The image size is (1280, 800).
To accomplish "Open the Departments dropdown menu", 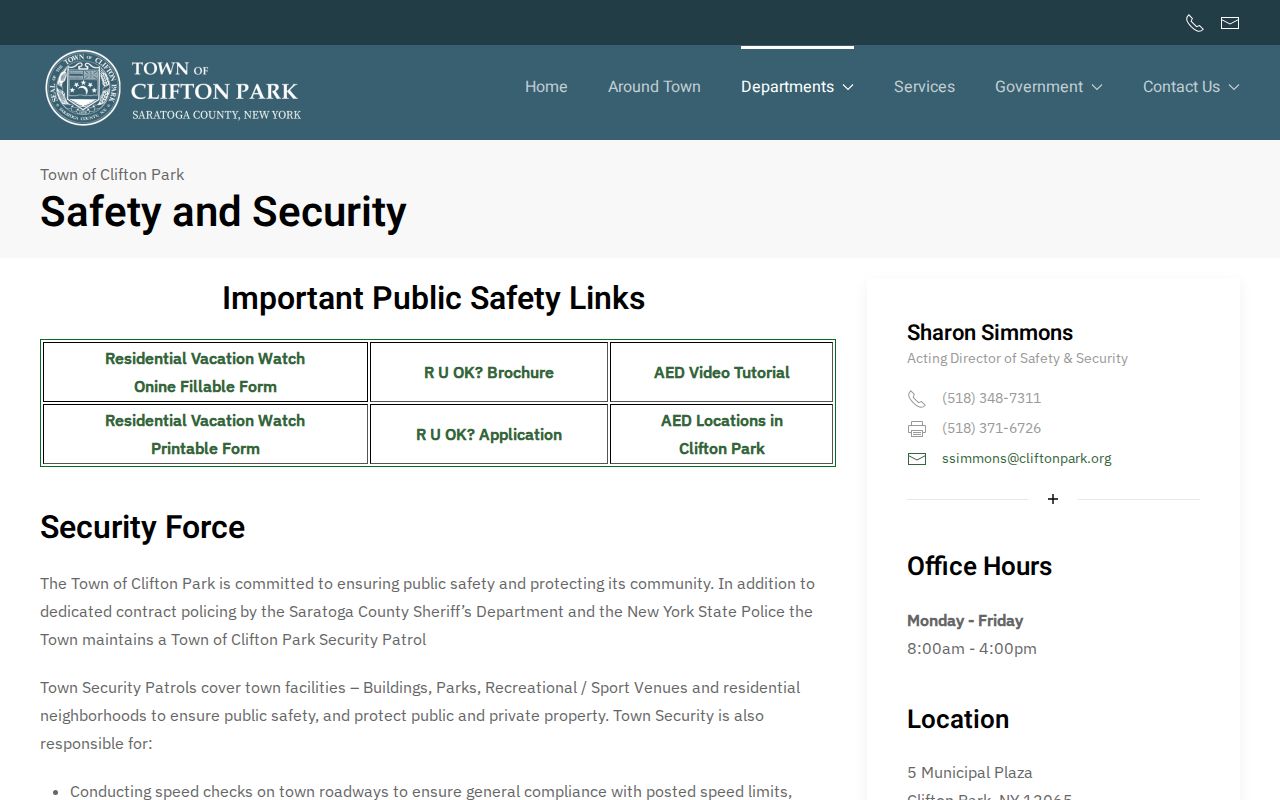I will coord(797,87).
